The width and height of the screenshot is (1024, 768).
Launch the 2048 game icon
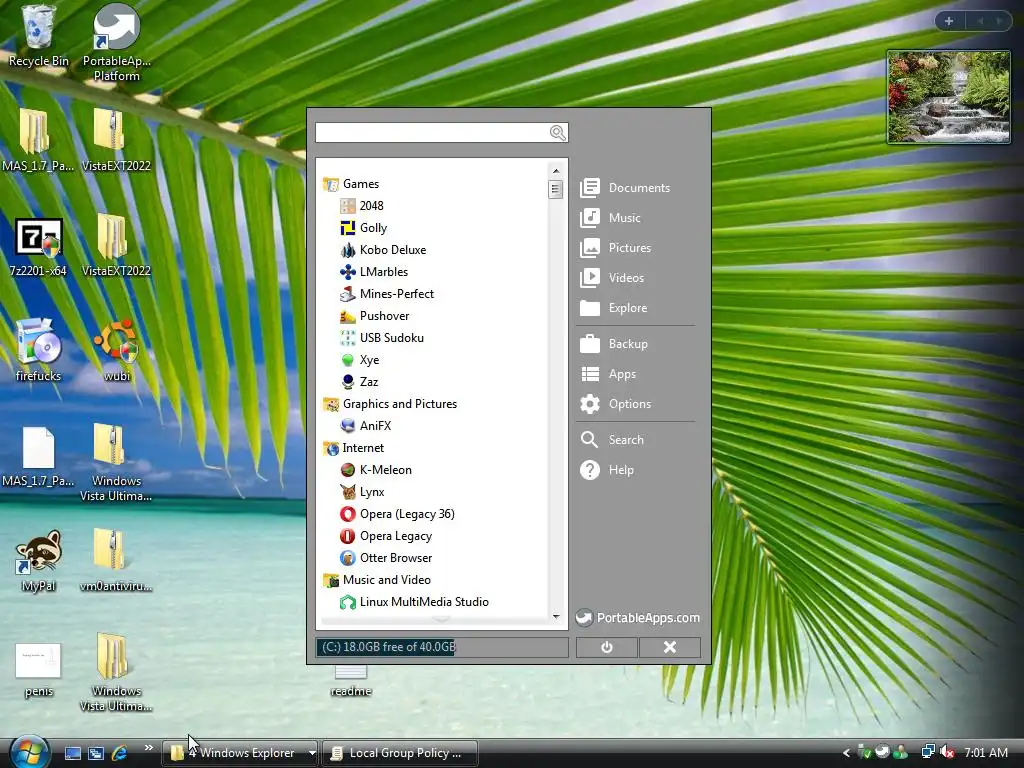(361, 206)
